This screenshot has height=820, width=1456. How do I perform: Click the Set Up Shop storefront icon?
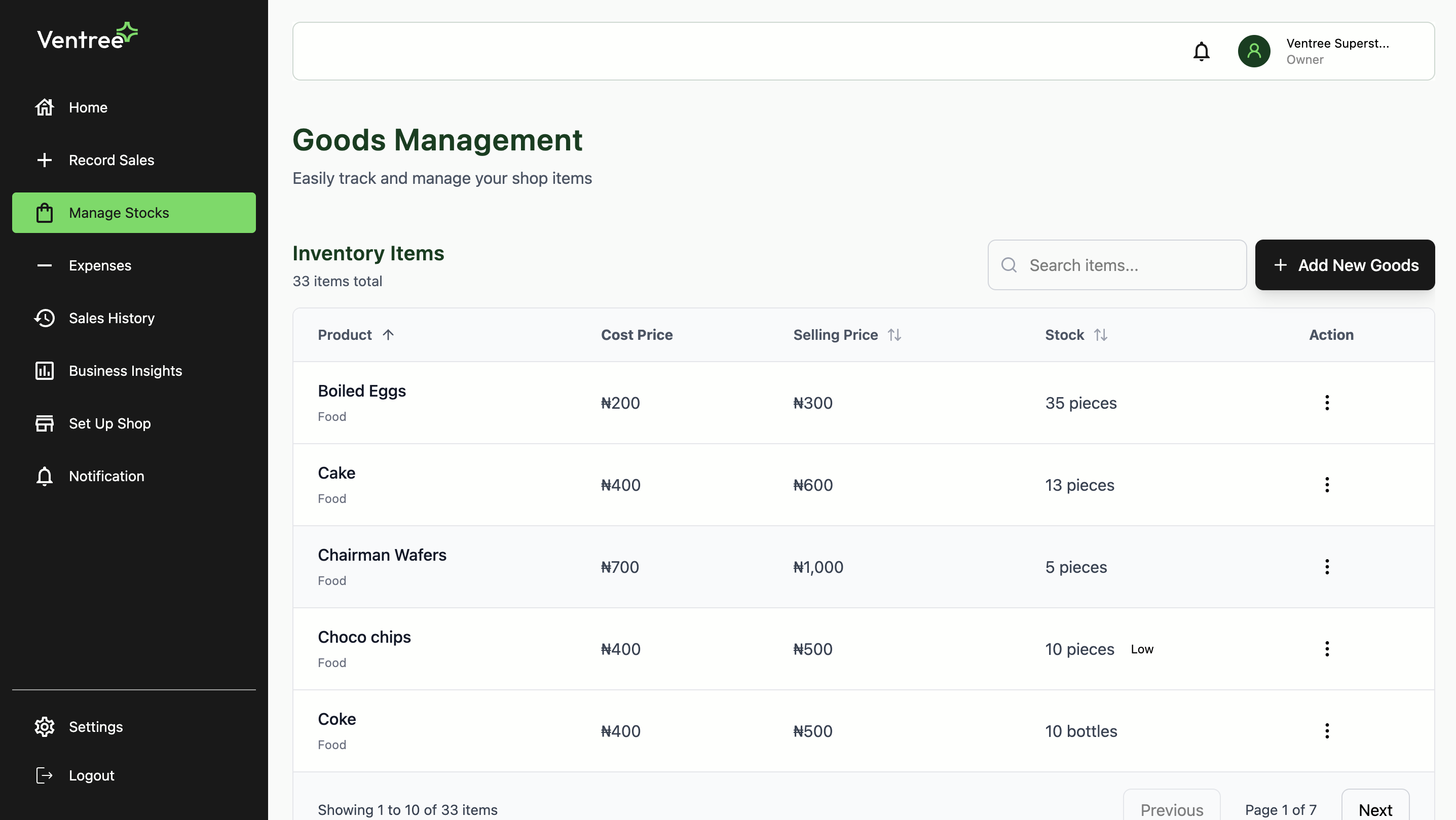click(45, 423)
